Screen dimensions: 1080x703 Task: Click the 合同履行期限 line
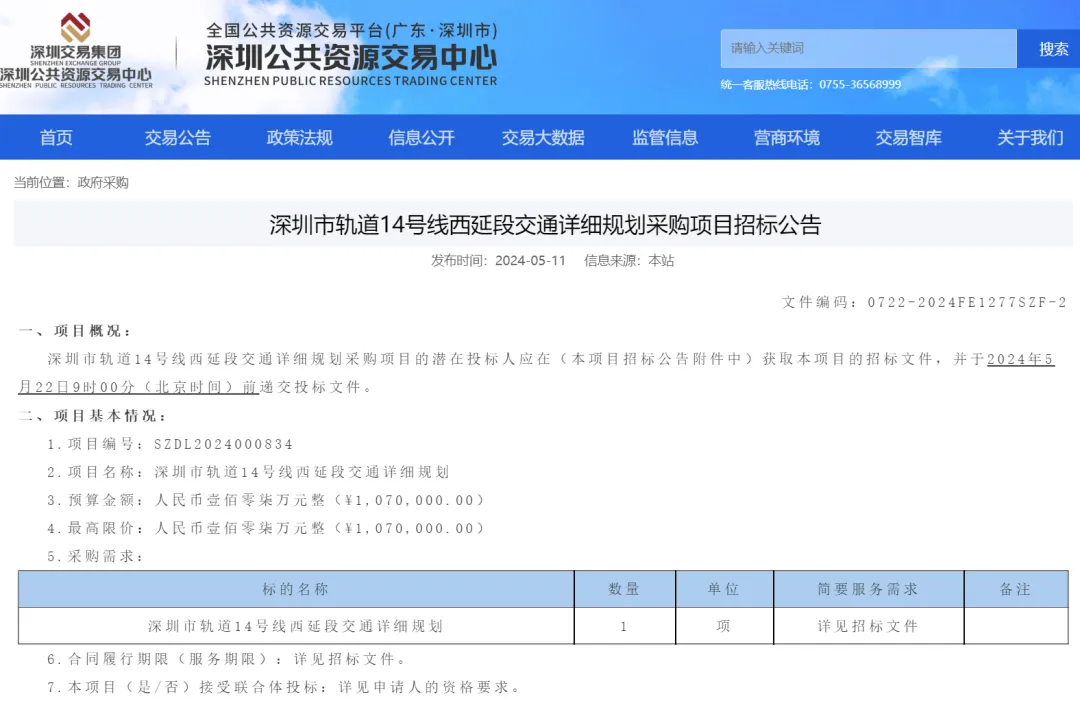[226, 660]
